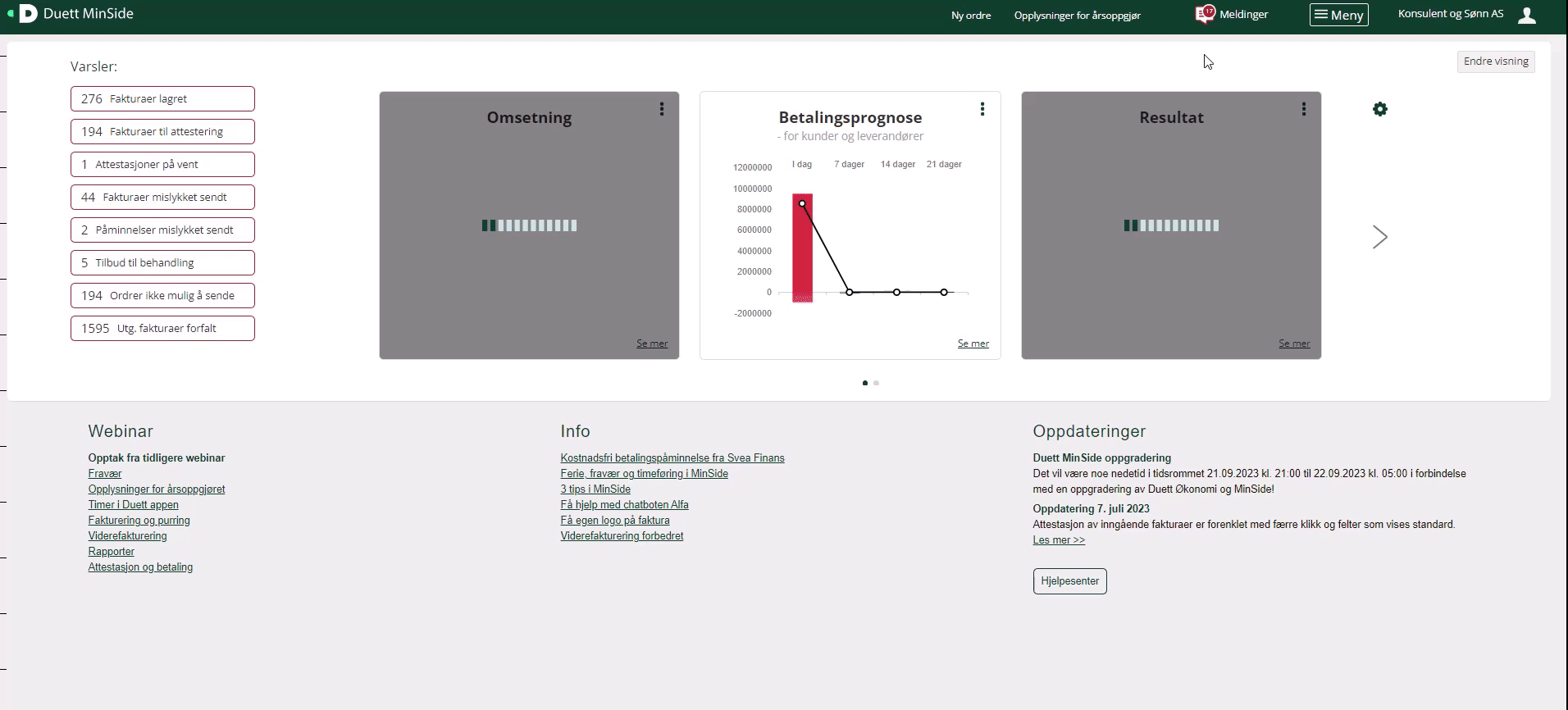
Task: Open Ny ordre in top bar
Action: click(x=971, y=16)
